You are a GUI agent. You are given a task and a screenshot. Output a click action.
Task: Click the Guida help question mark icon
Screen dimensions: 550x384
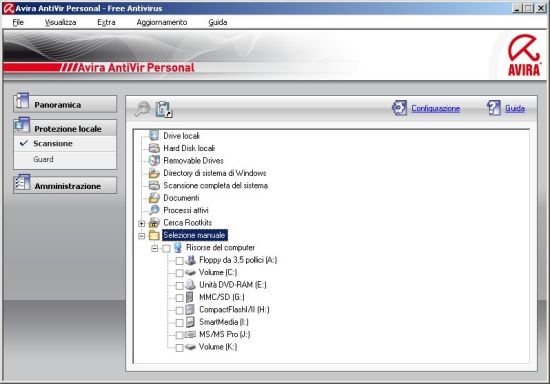[494, 108]
